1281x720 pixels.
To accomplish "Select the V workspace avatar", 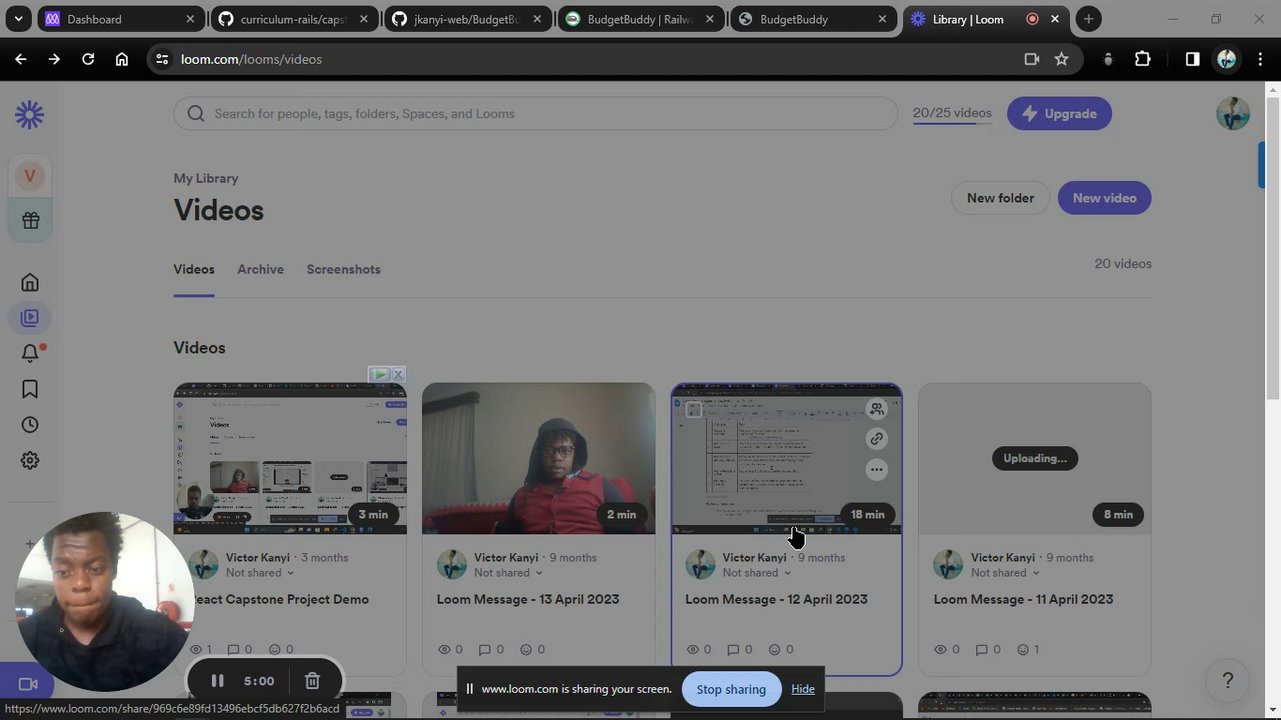I will 30,176.
